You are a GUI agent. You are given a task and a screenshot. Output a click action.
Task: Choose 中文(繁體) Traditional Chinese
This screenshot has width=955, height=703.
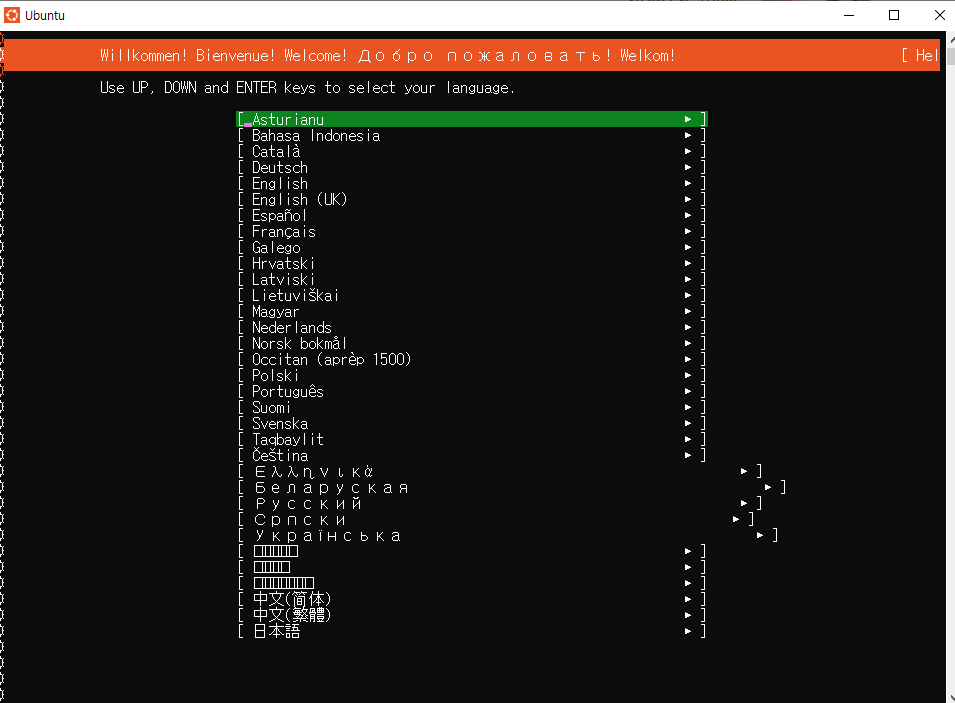(x=472, y=615)
